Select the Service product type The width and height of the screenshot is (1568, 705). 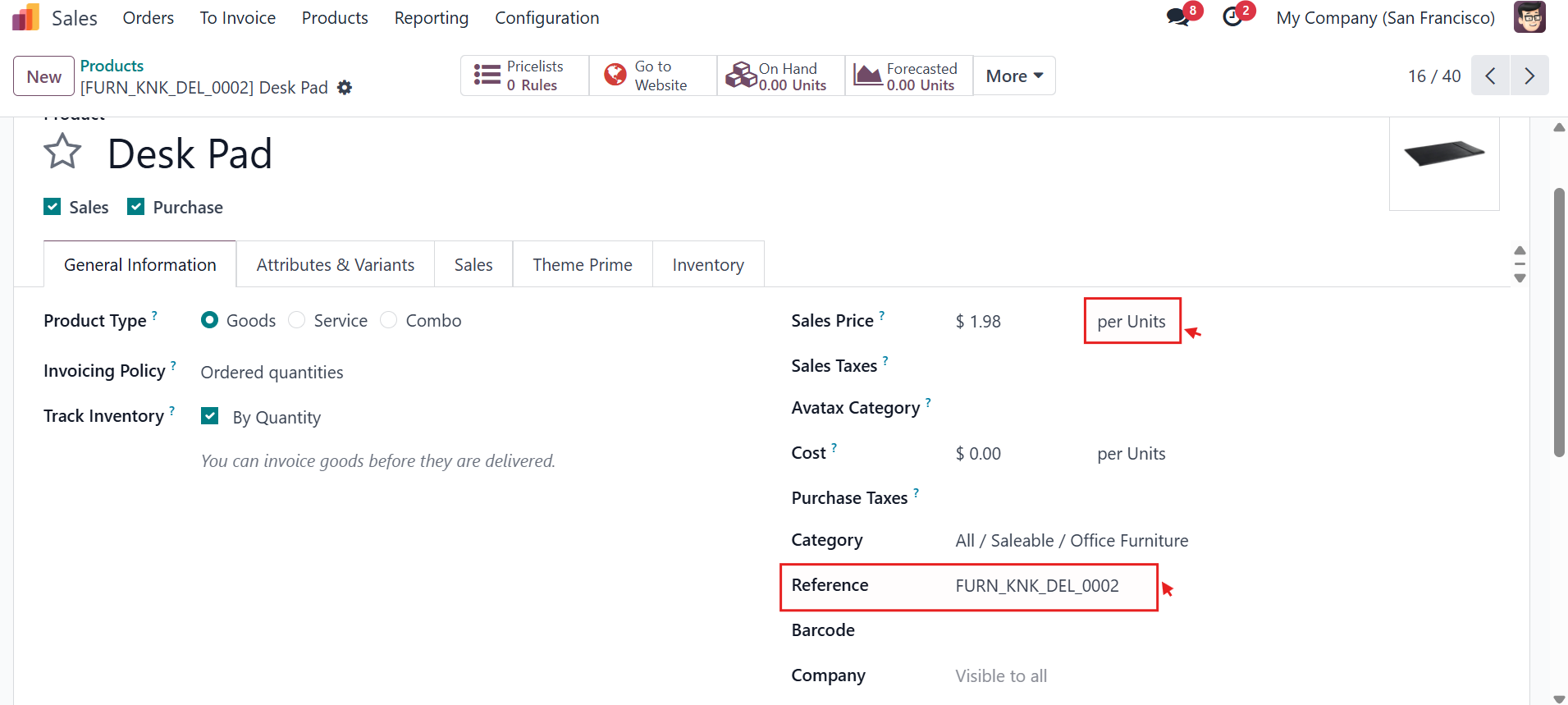297,320
